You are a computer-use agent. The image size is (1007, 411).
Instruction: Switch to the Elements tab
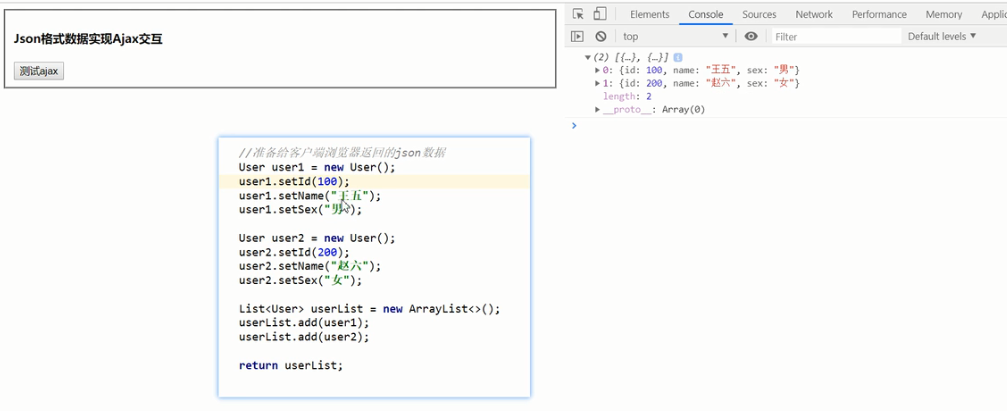click(649, 14)
